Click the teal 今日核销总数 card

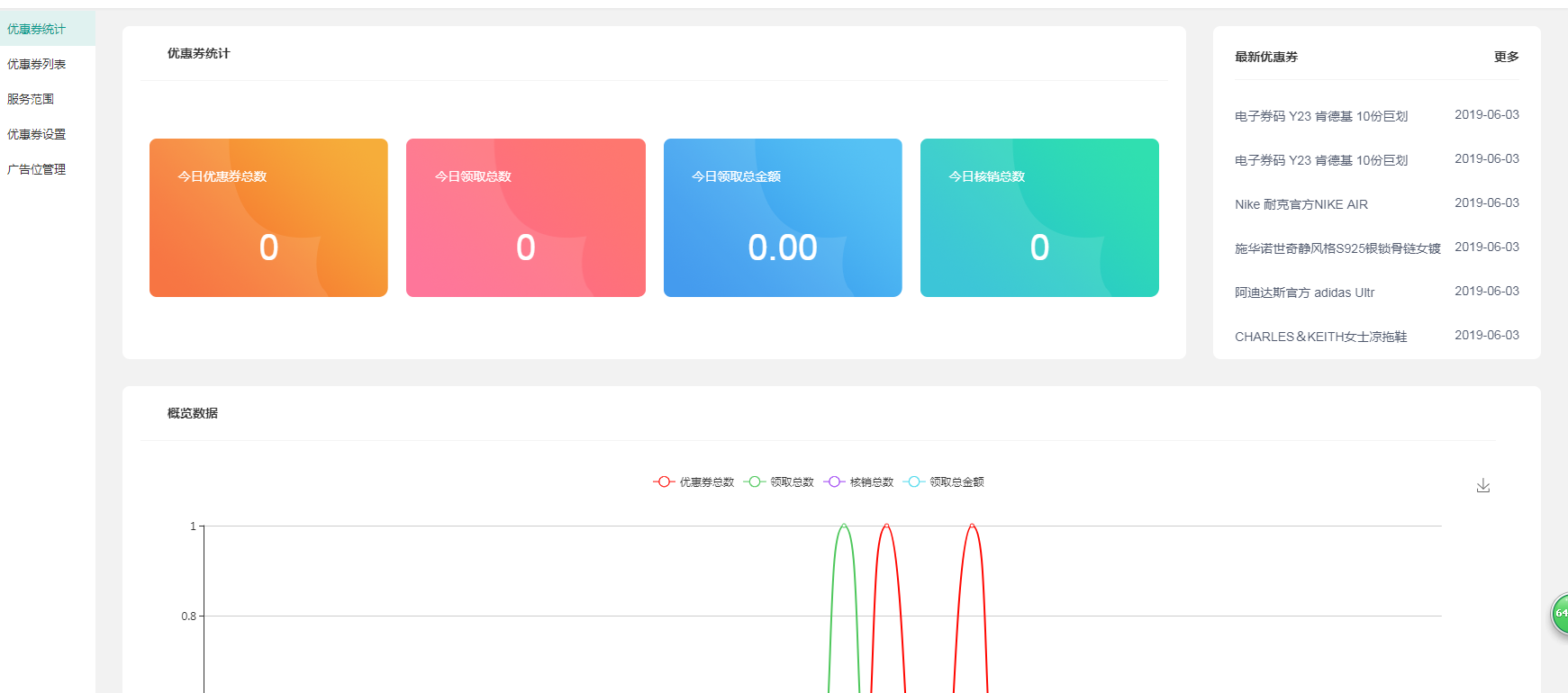coord(1038,218)
